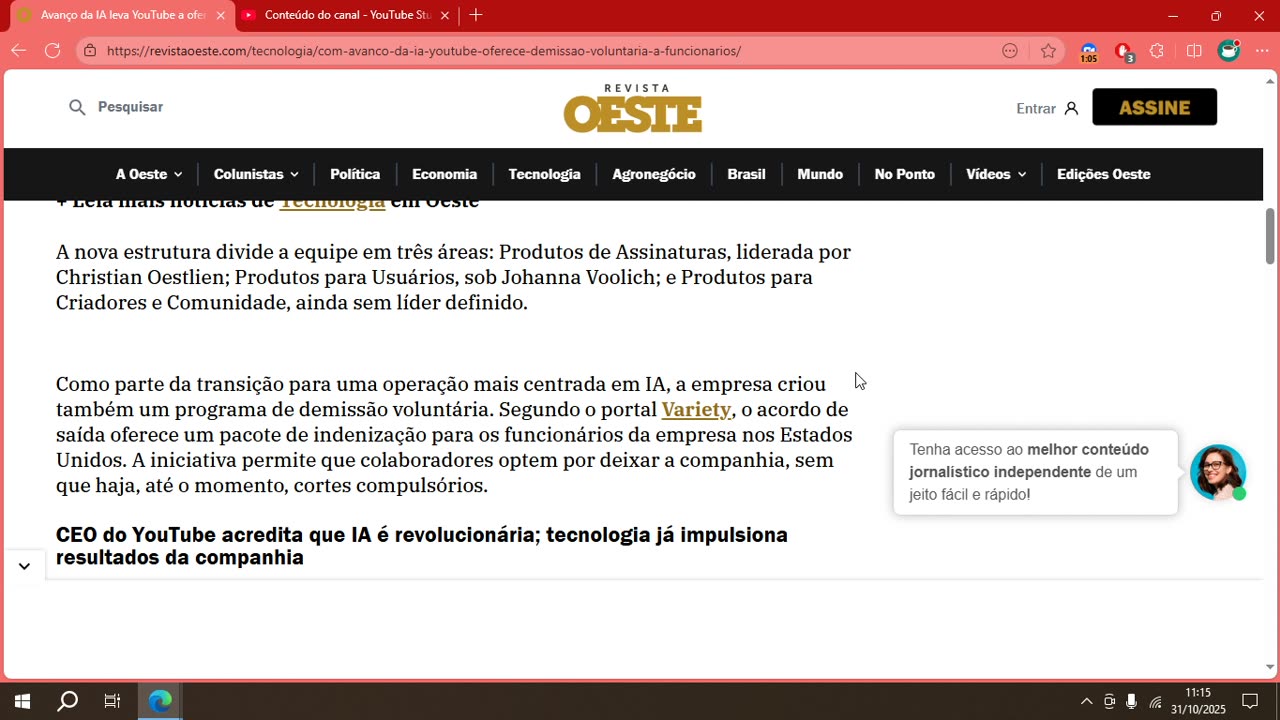
Task: Click the scrollbar down arrow
Action: pos(1270,667)
